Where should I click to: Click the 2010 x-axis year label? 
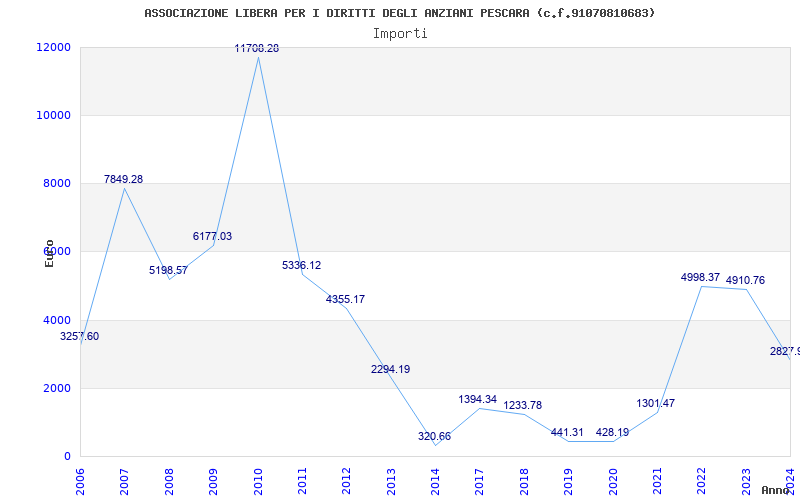pos(258,481)
